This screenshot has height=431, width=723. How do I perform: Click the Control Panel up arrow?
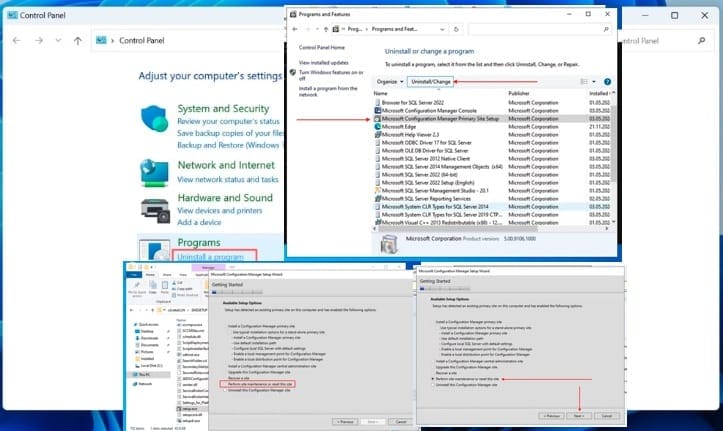[77, 41]
